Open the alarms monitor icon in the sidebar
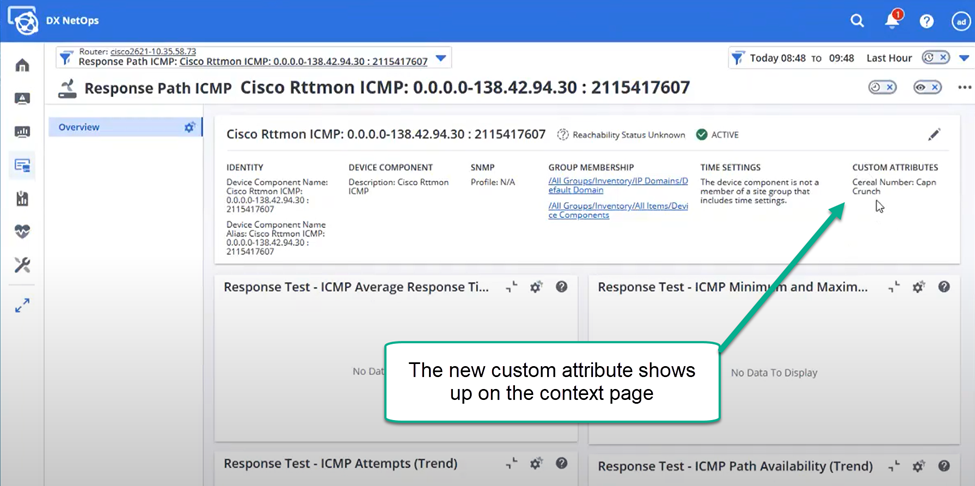The height and width of the screenshot is (486, 975). pos(22,98)
